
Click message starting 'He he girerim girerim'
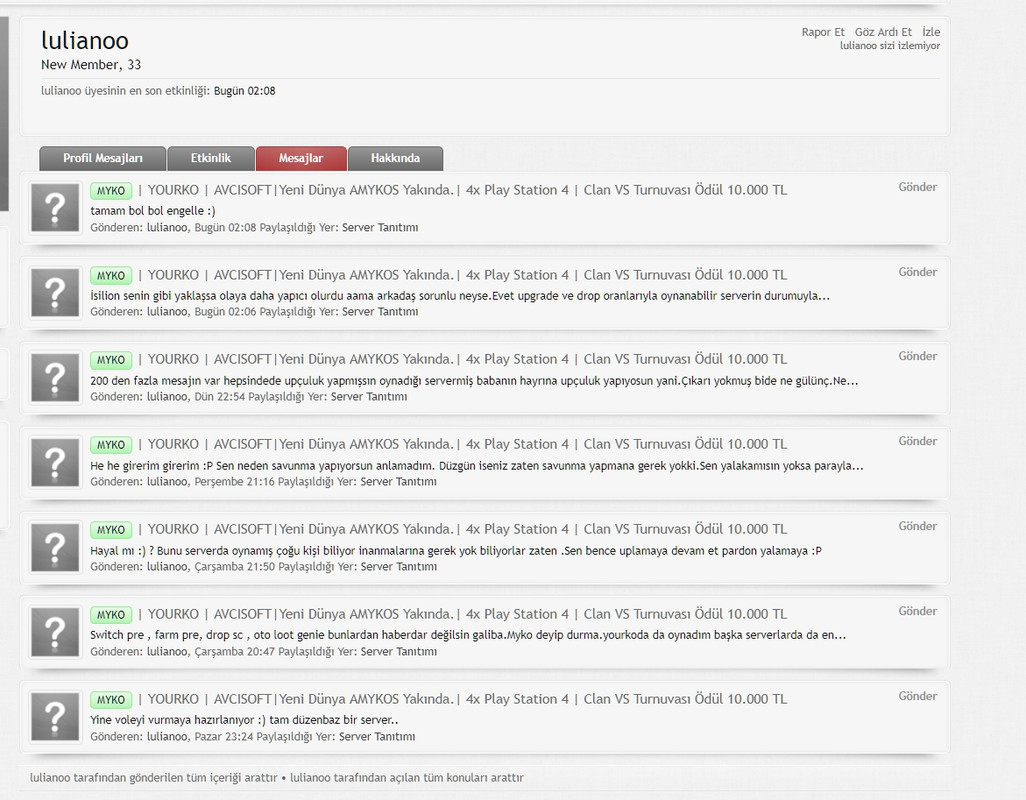click(x=477, y=466)
